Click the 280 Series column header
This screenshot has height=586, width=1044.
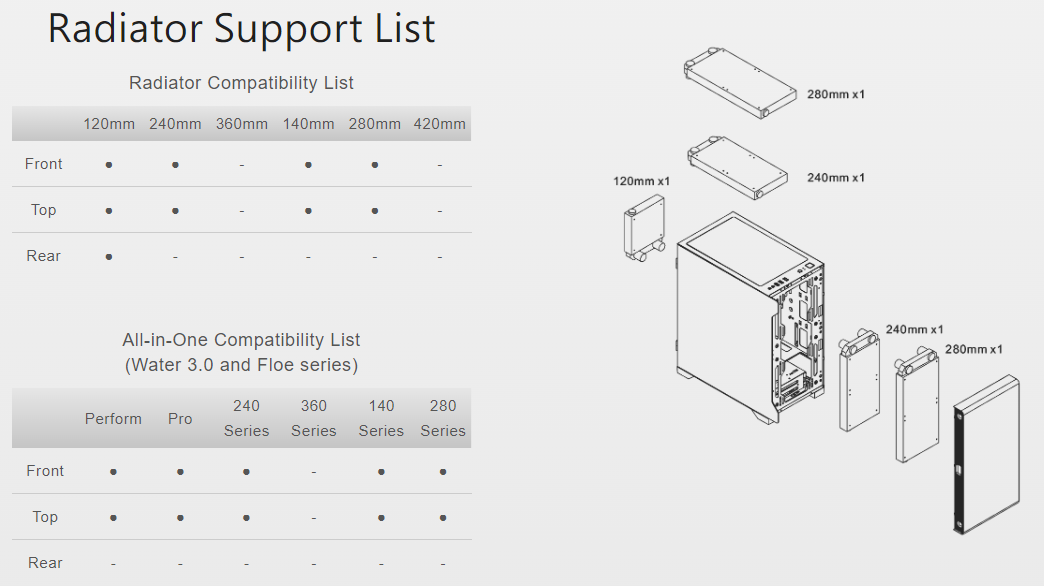click(443, 418)
